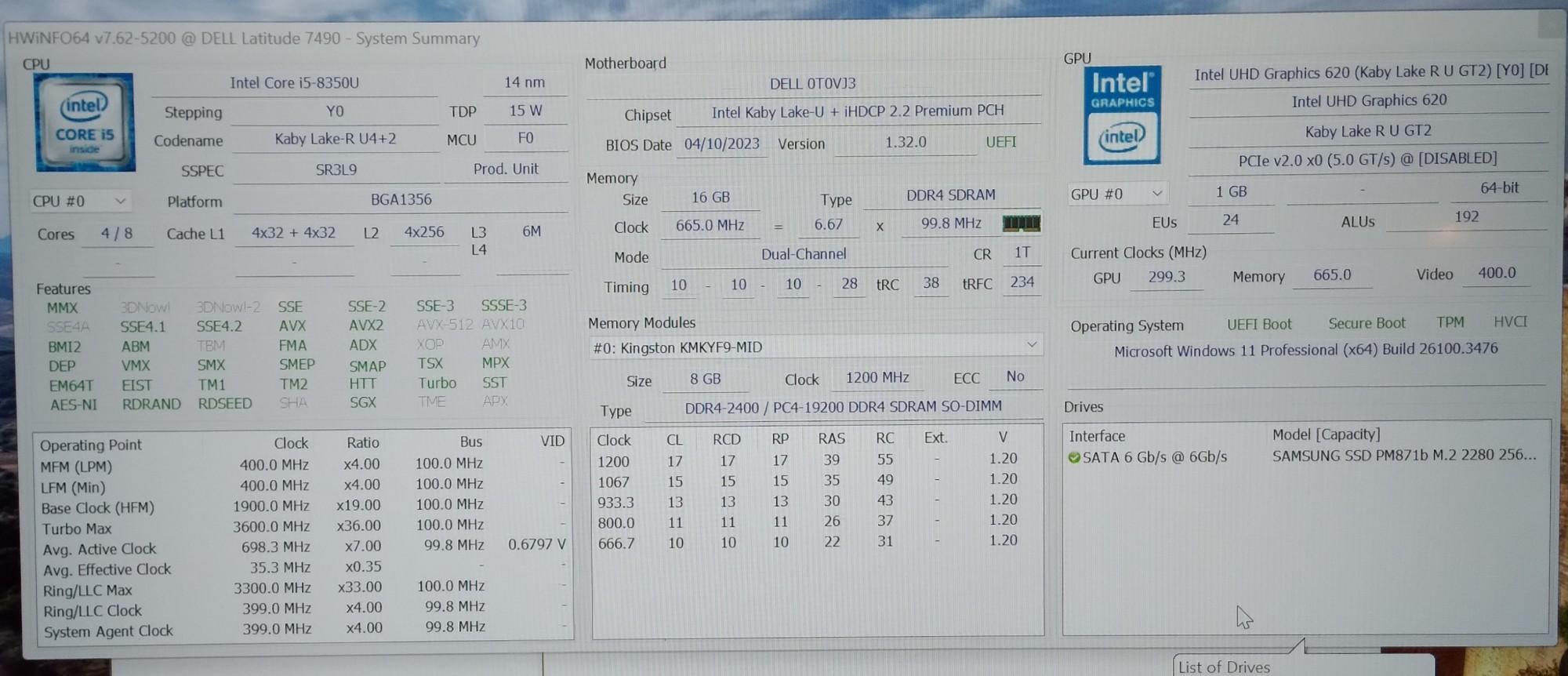Click the Memory Clock 665.0 MHz value
Image resolution: width=1568 pixels, height=676 pixels.
pyautogui.click(x=710, y=226)
